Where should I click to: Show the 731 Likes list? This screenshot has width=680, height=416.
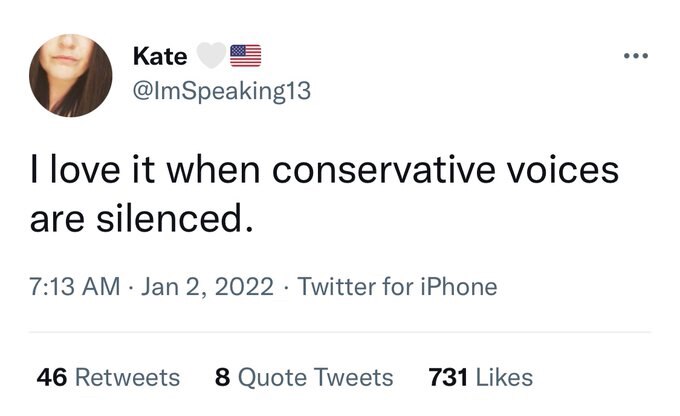pos(480,377)
